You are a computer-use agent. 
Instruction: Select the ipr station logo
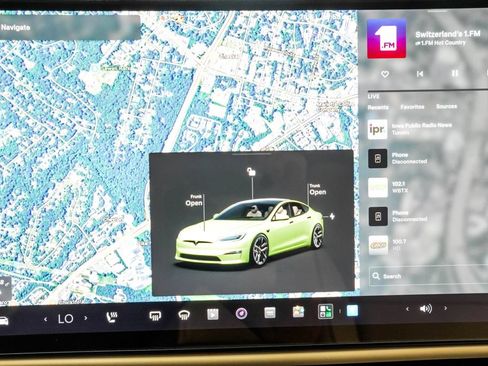[x=377, y=129]
